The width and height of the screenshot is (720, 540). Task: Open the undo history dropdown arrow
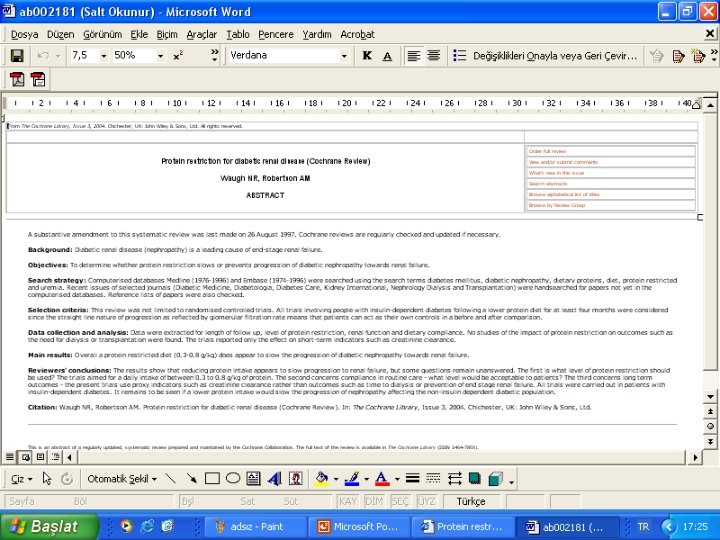[x=58, y=56]
